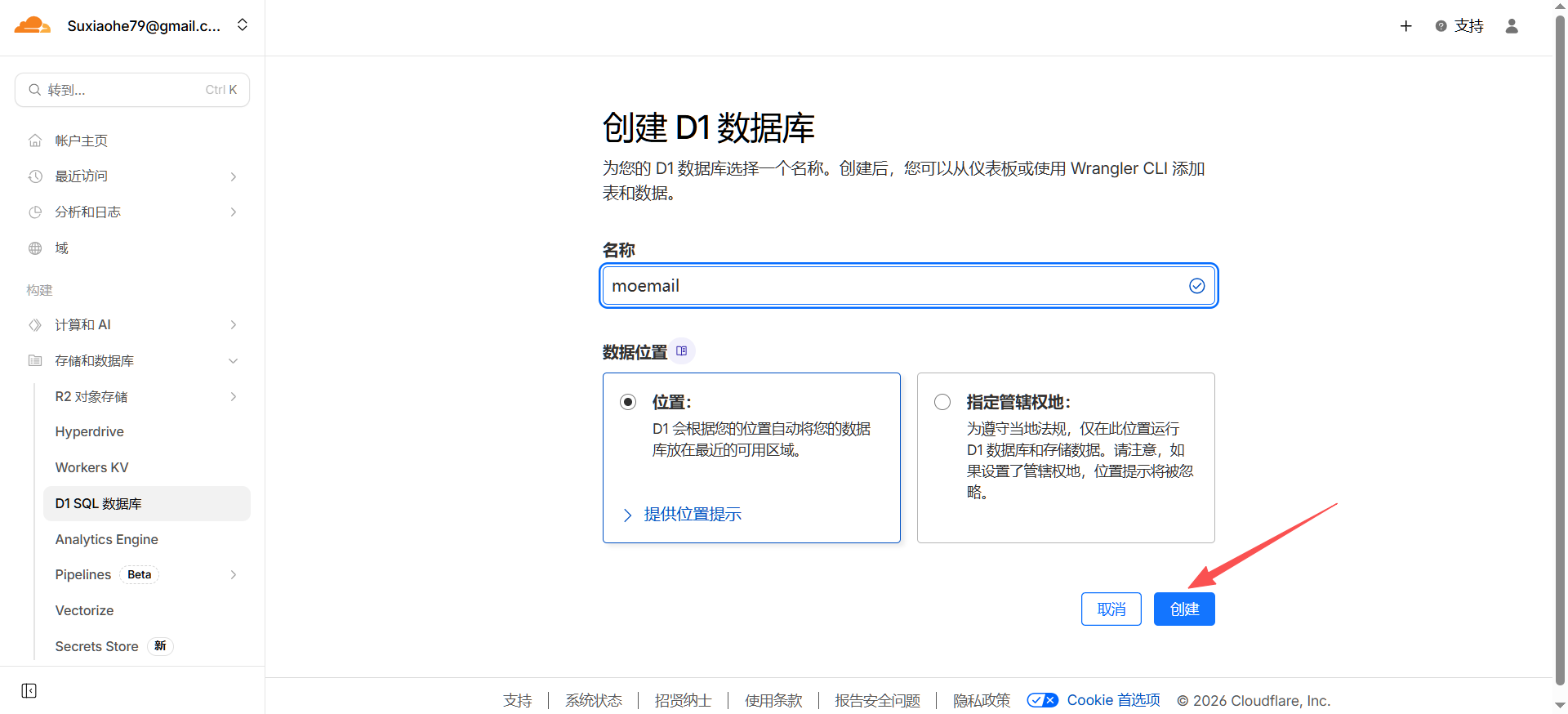
Task: Click the support question mark icon
Action: [x=1441, y=26]
